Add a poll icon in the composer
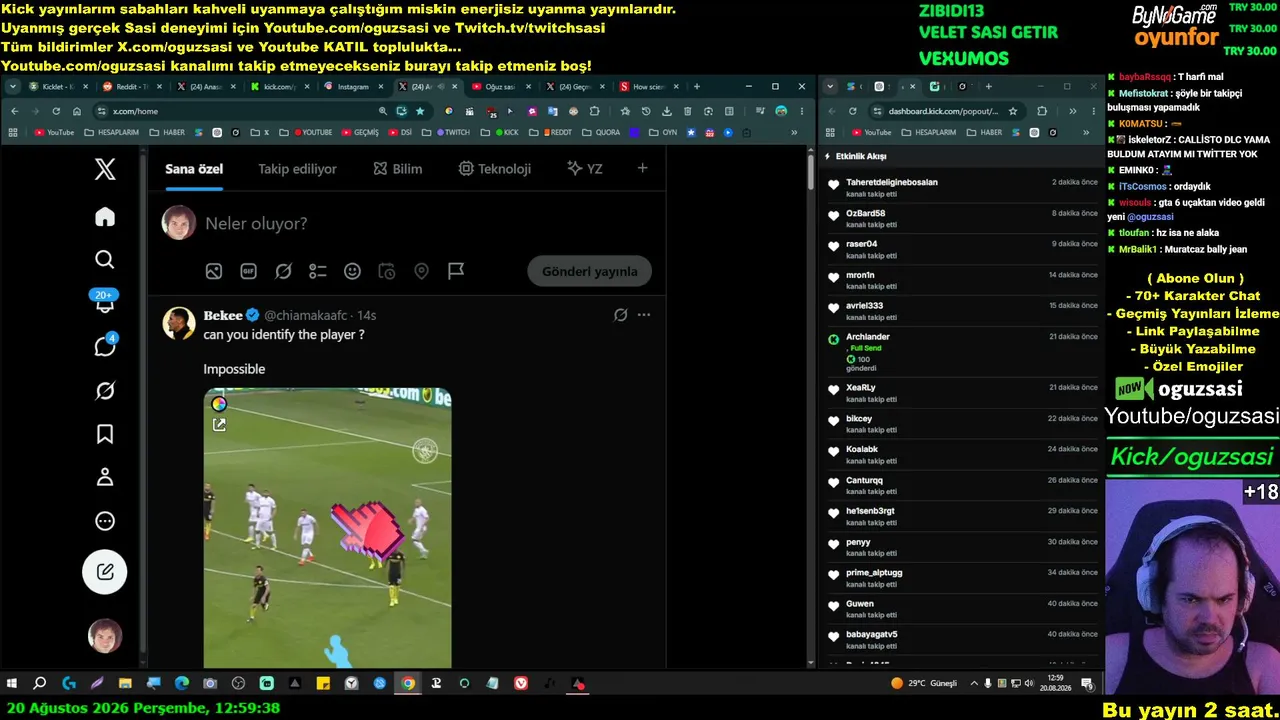The image size is (1280, 720). (318, 271)
